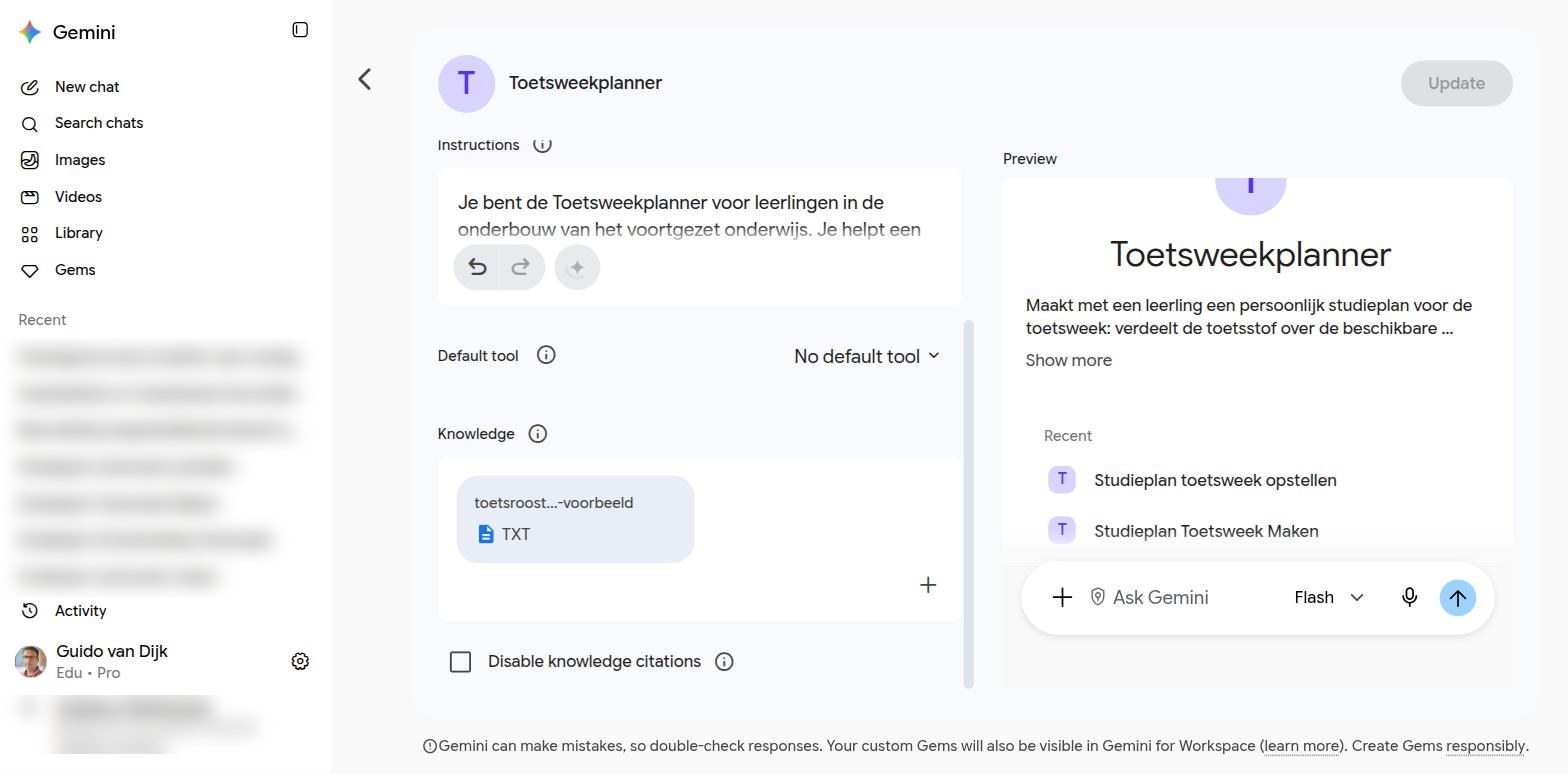Click the location pin icon in prompt box
Image resolution: width=1568 pixels, height=774 pixels.
(x=1097, y=597)
